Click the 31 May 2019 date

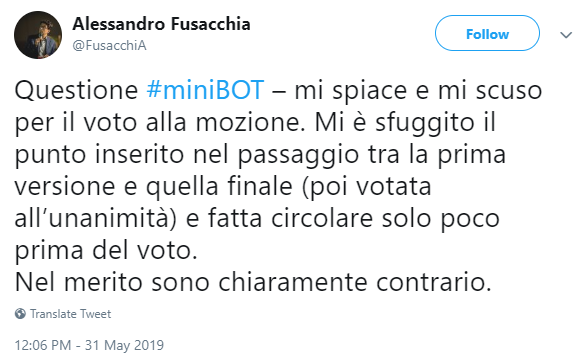[124, 345]
